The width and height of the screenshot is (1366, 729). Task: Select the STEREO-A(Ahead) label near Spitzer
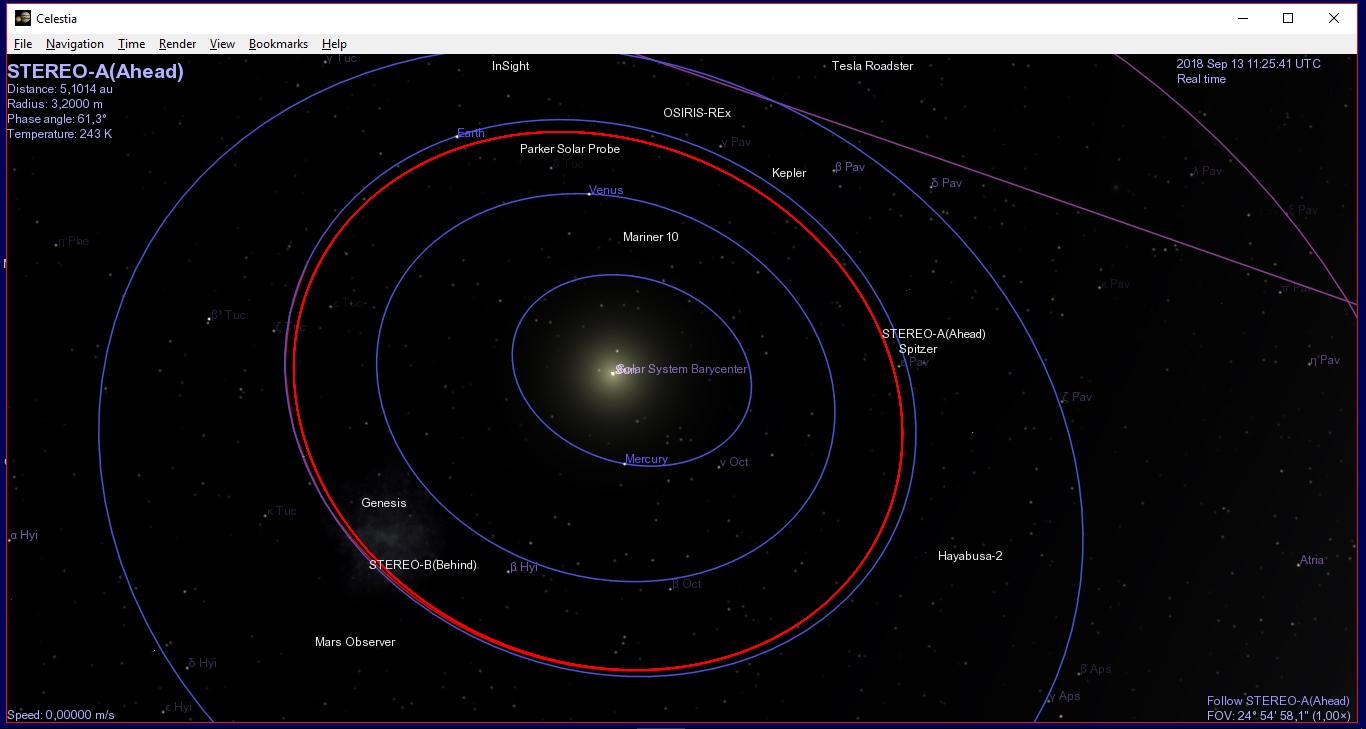(934, 334)
